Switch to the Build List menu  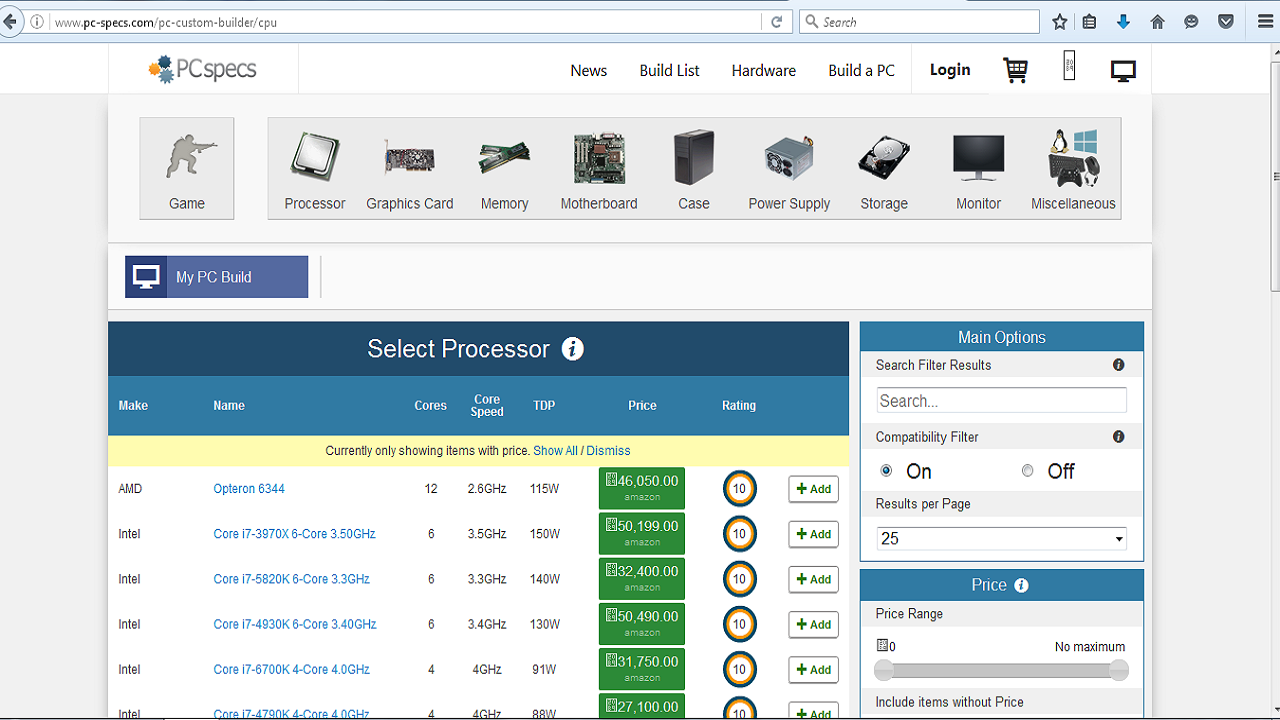click(x=668, y=70)
